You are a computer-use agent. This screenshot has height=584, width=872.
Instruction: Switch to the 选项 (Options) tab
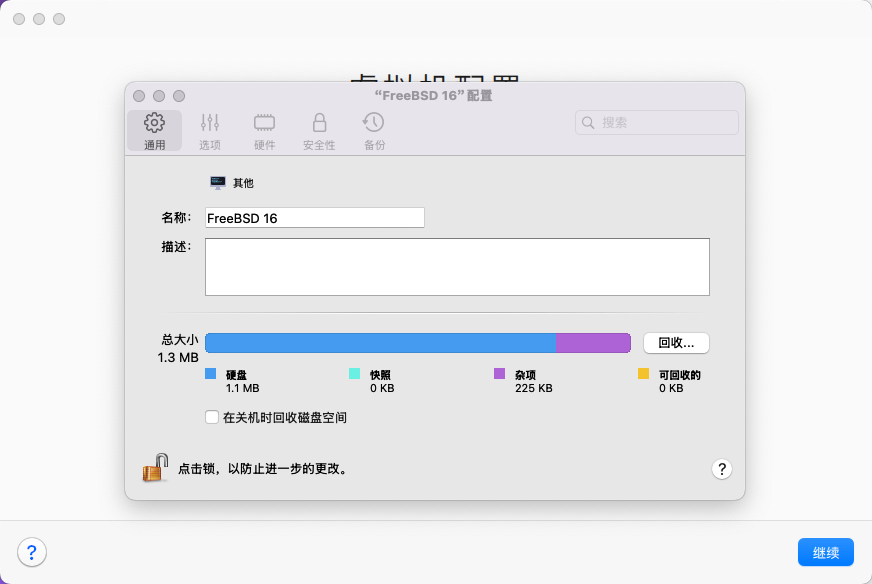pyautogui.click(x=210, y=131)
